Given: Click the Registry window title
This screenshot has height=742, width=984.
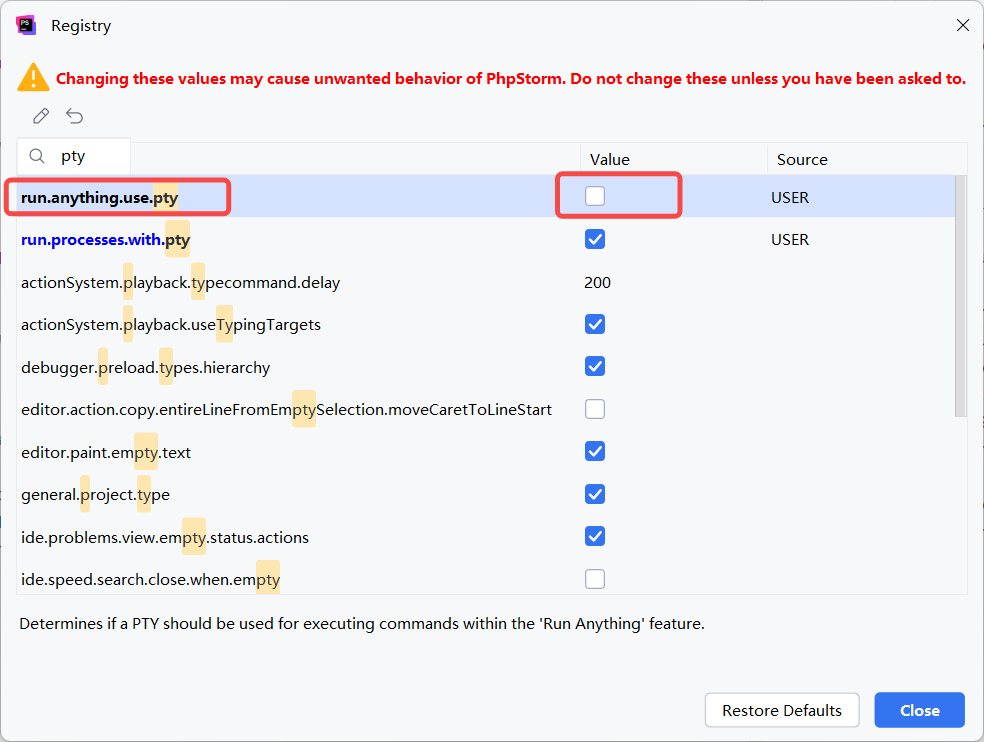Looking at the screenshot, I should [x=81, y=26].
